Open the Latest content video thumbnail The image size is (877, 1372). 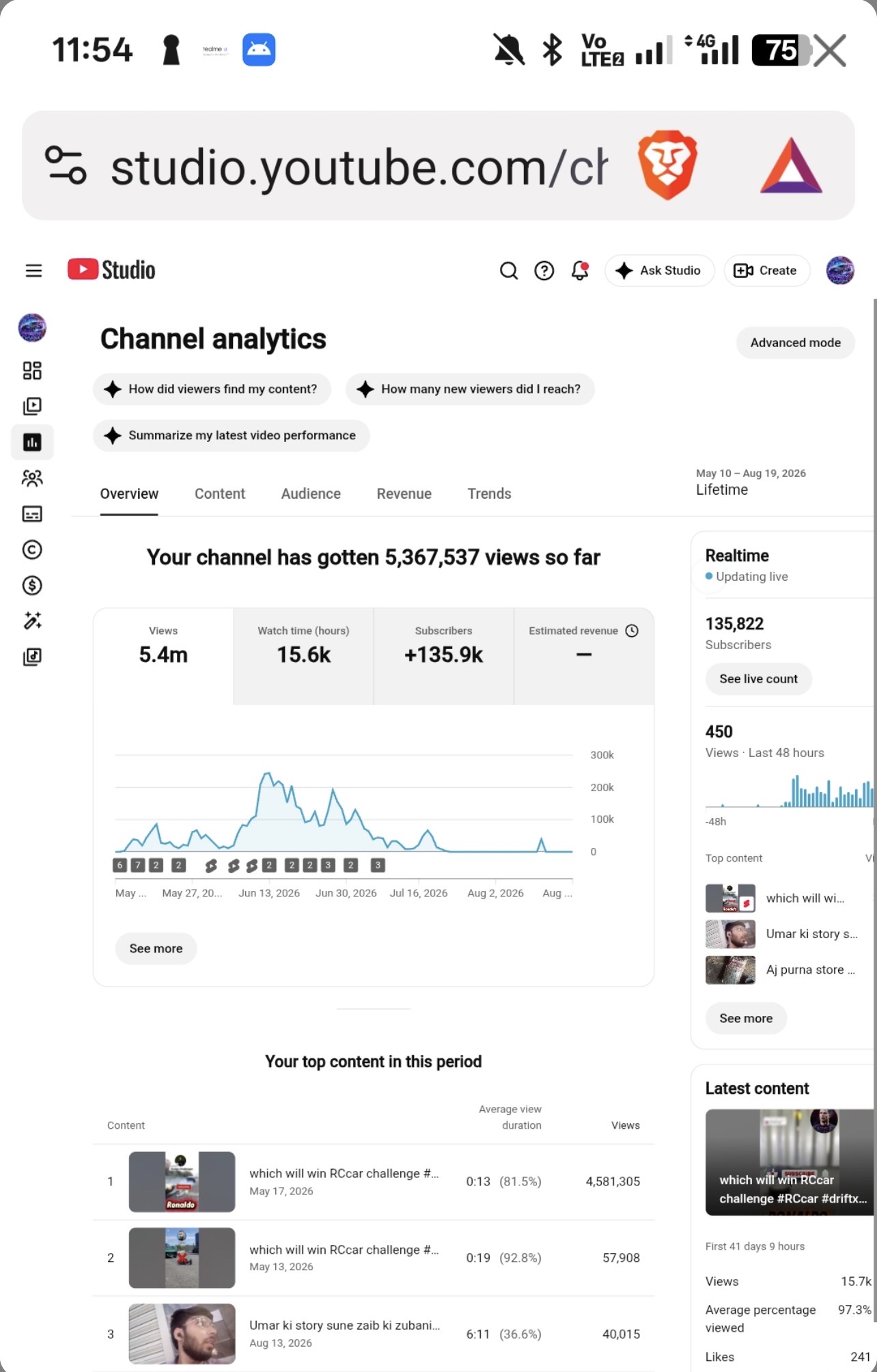pos(790,1162)
